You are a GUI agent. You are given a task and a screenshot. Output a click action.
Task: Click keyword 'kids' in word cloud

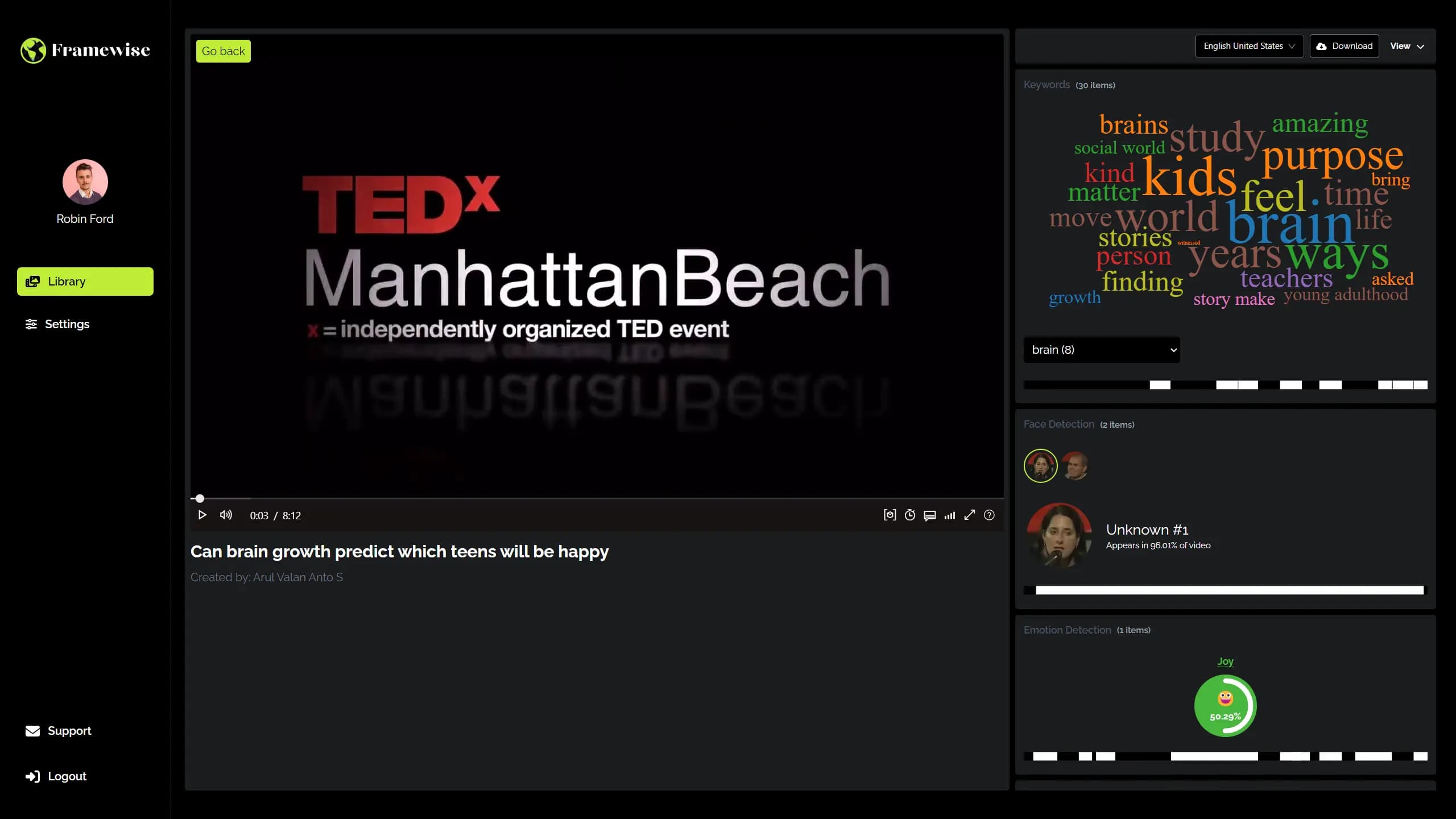[x=1189, y=176]
